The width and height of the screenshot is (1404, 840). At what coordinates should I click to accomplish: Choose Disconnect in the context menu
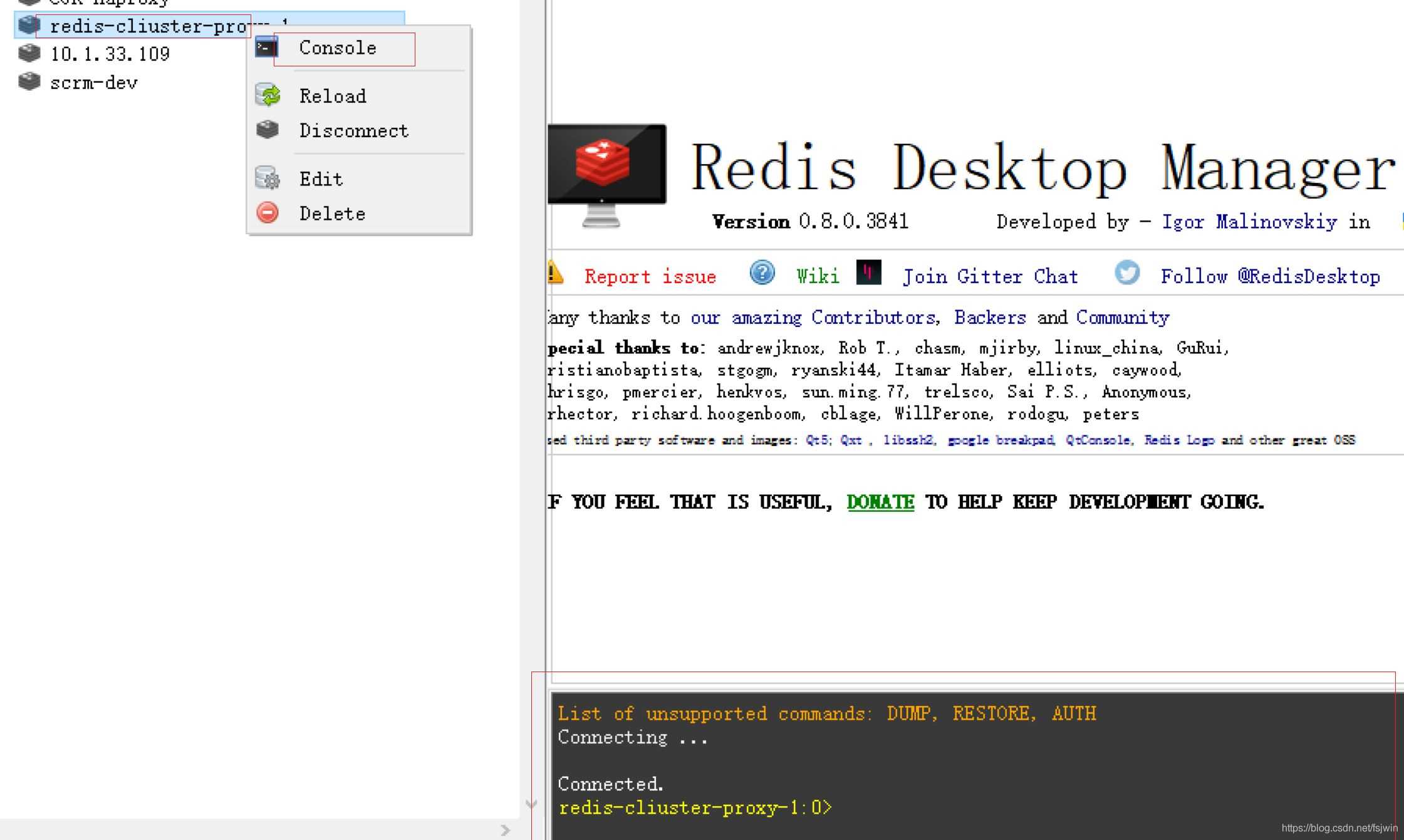click(x=353, y=131)
